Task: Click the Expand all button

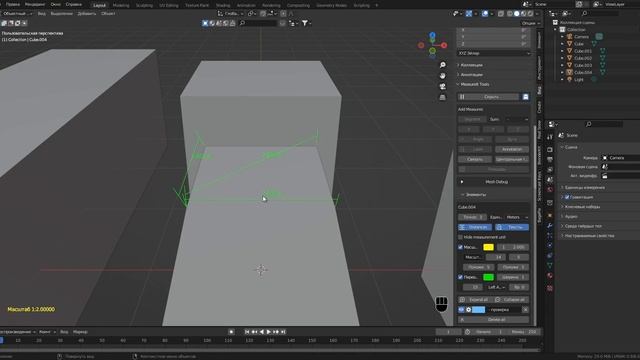Action: [475, 300]
